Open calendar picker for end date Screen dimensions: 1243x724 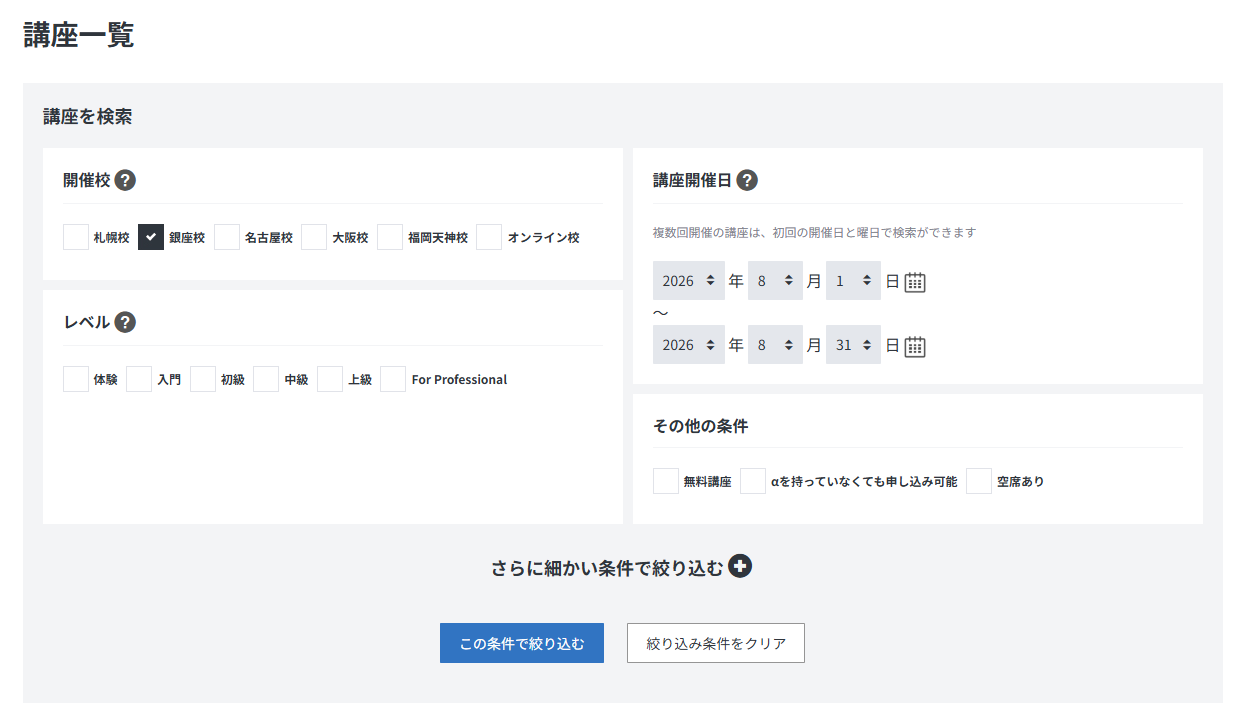(915, 346)
